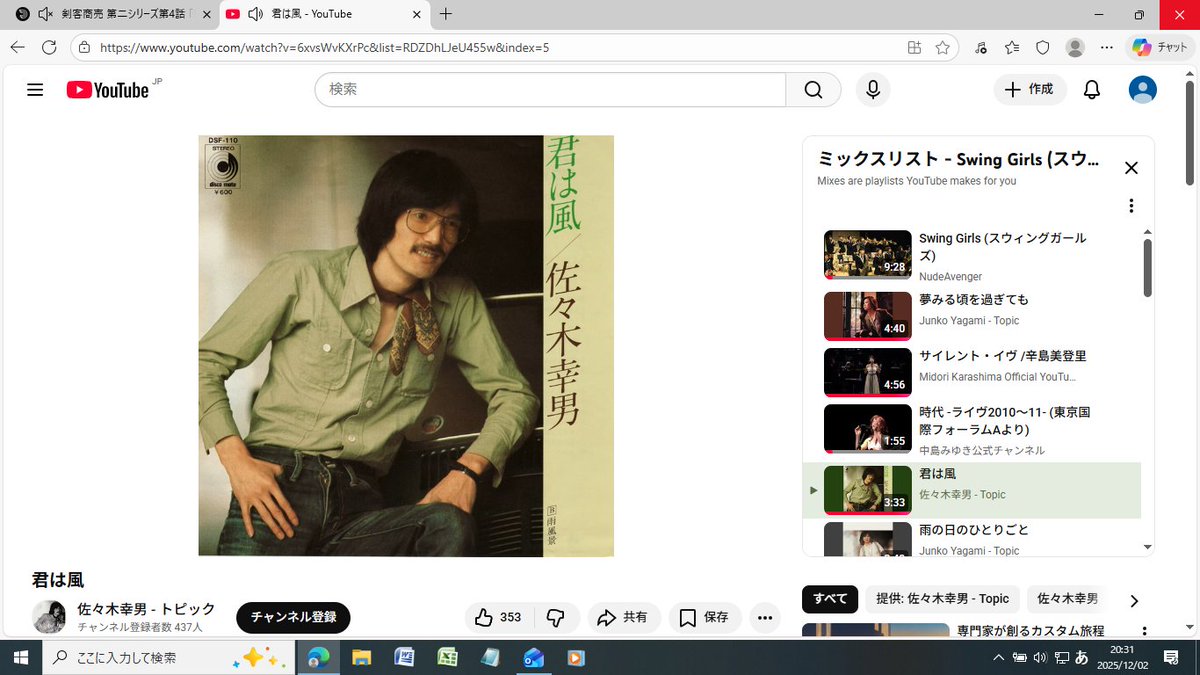
Task: Open Word from the taskbar
Action: 404,657
